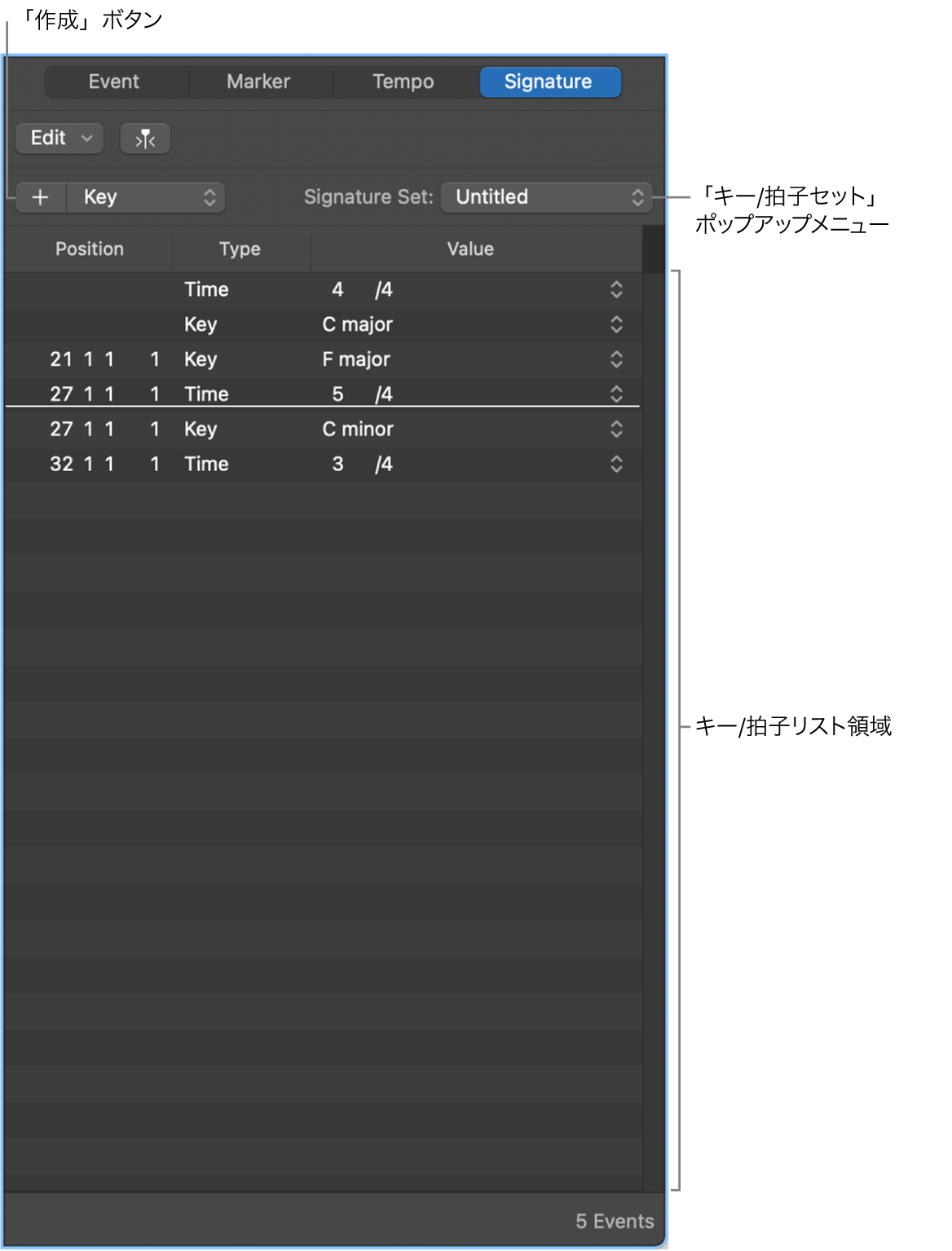Click the Position column header

coord(88,249)
